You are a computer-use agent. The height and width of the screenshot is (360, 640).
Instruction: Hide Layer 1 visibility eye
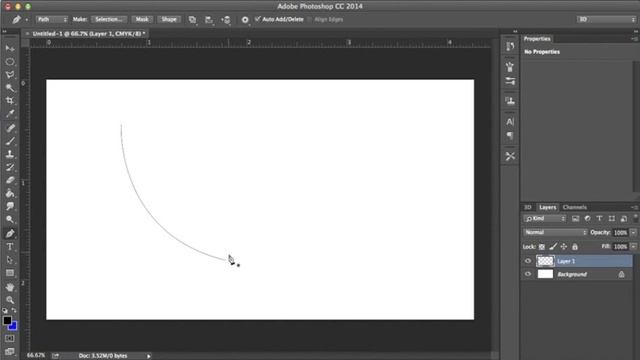[528, 261]
